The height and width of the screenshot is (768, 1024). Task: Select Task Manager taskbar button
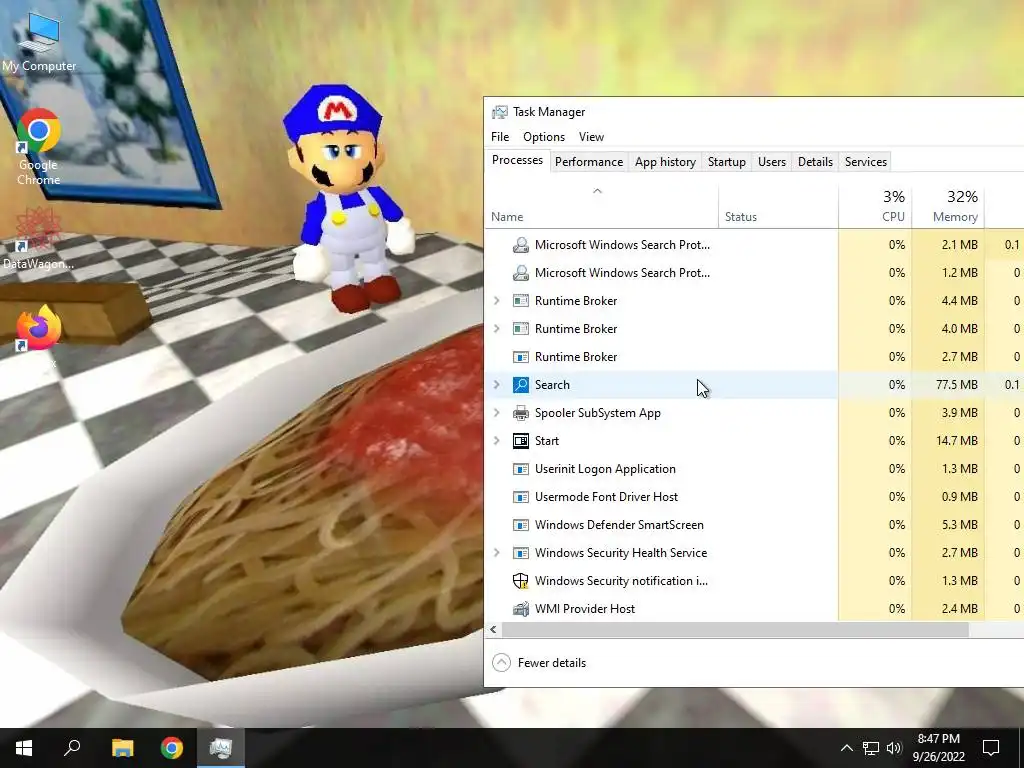221,748
